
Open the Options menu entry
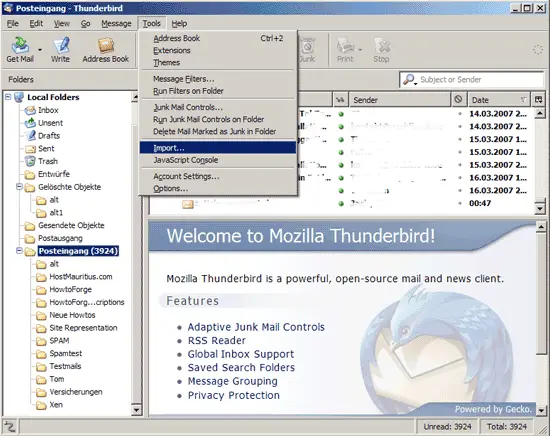point(218,188)
